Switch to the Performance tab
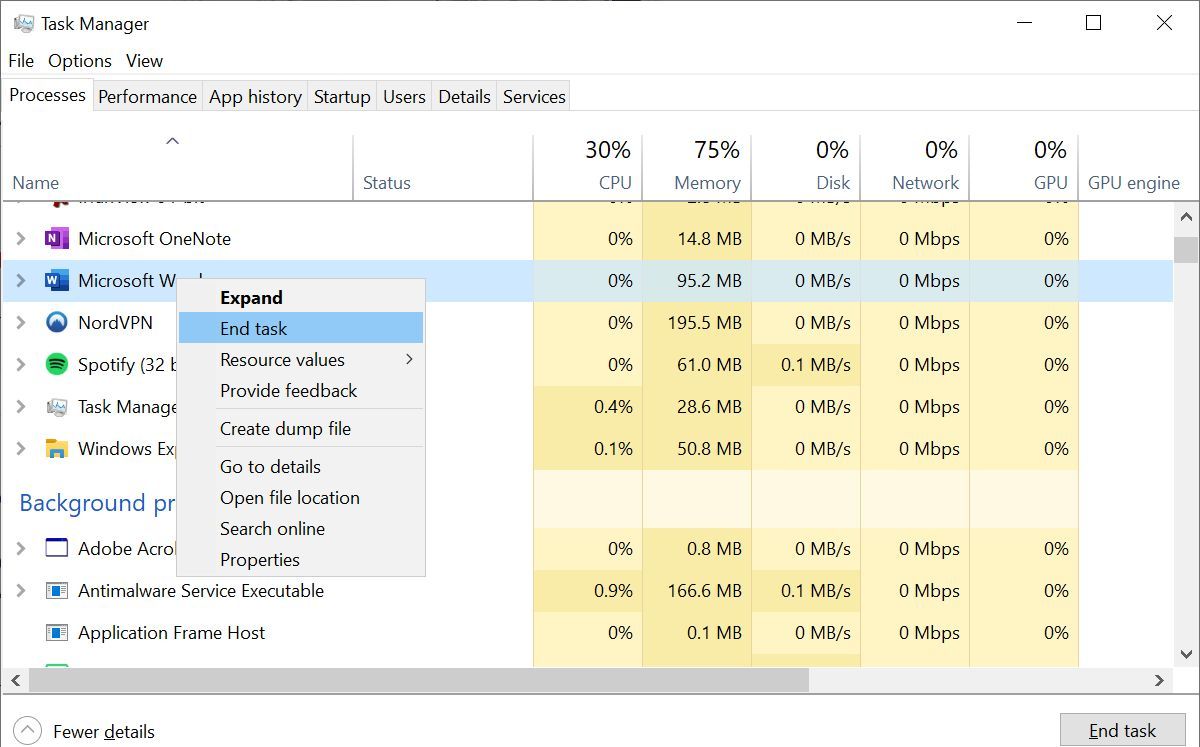Viewport: 1200px width, 747px height. pos(147,96)
